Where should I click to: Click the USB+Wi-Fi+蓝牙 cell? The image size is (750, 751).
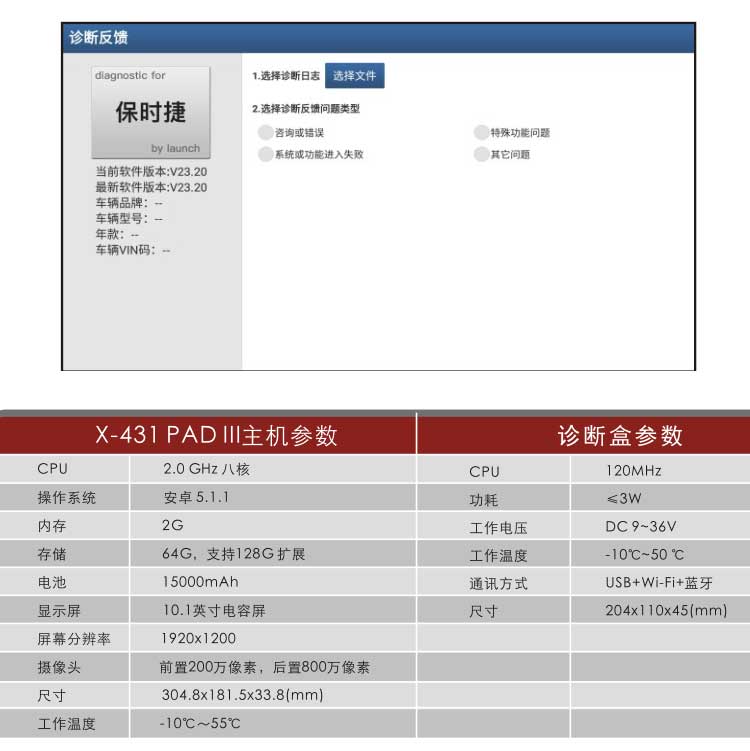click(659, 582)
